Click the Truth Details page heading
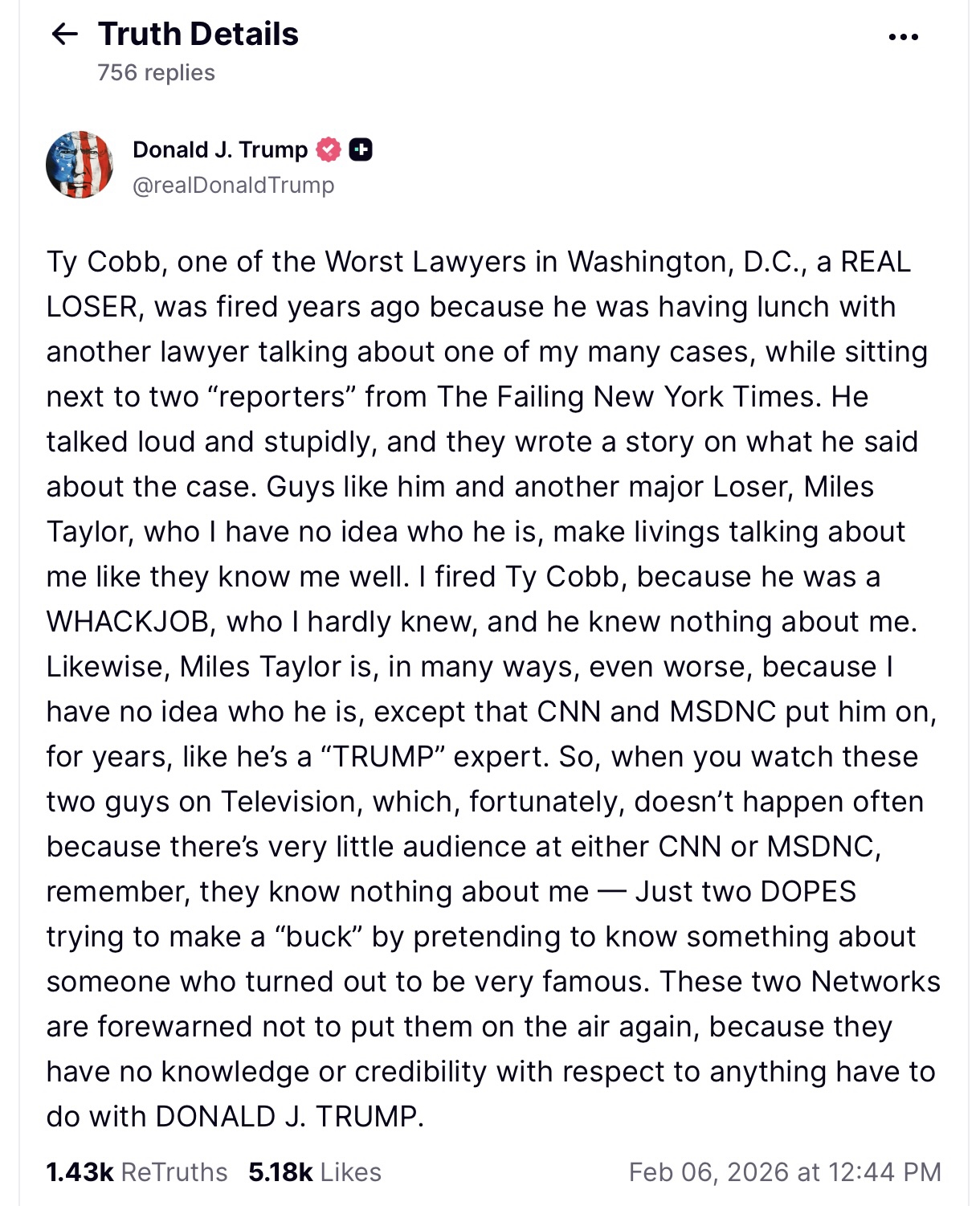The width and height of the screenshot is (980, 1206). [198, 34]
